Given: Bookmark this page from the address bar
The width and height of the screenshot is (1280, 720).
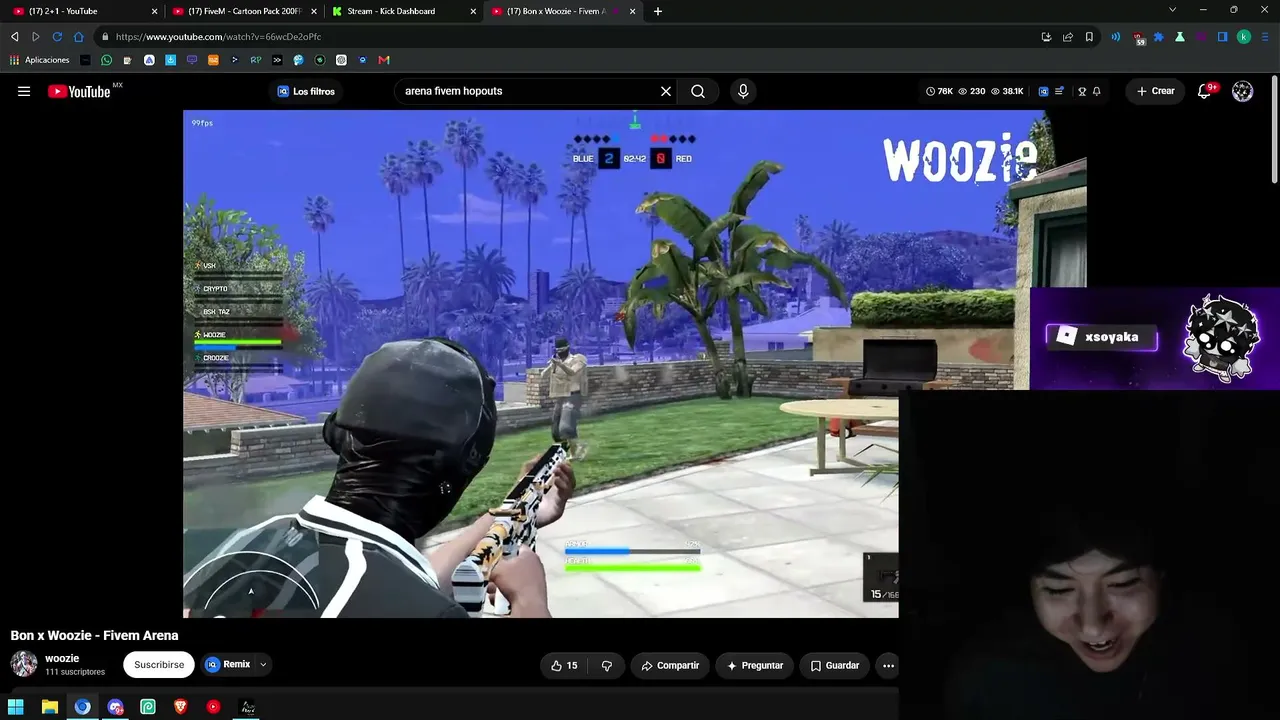Looking at the screenshot, I should (1089, 37).
